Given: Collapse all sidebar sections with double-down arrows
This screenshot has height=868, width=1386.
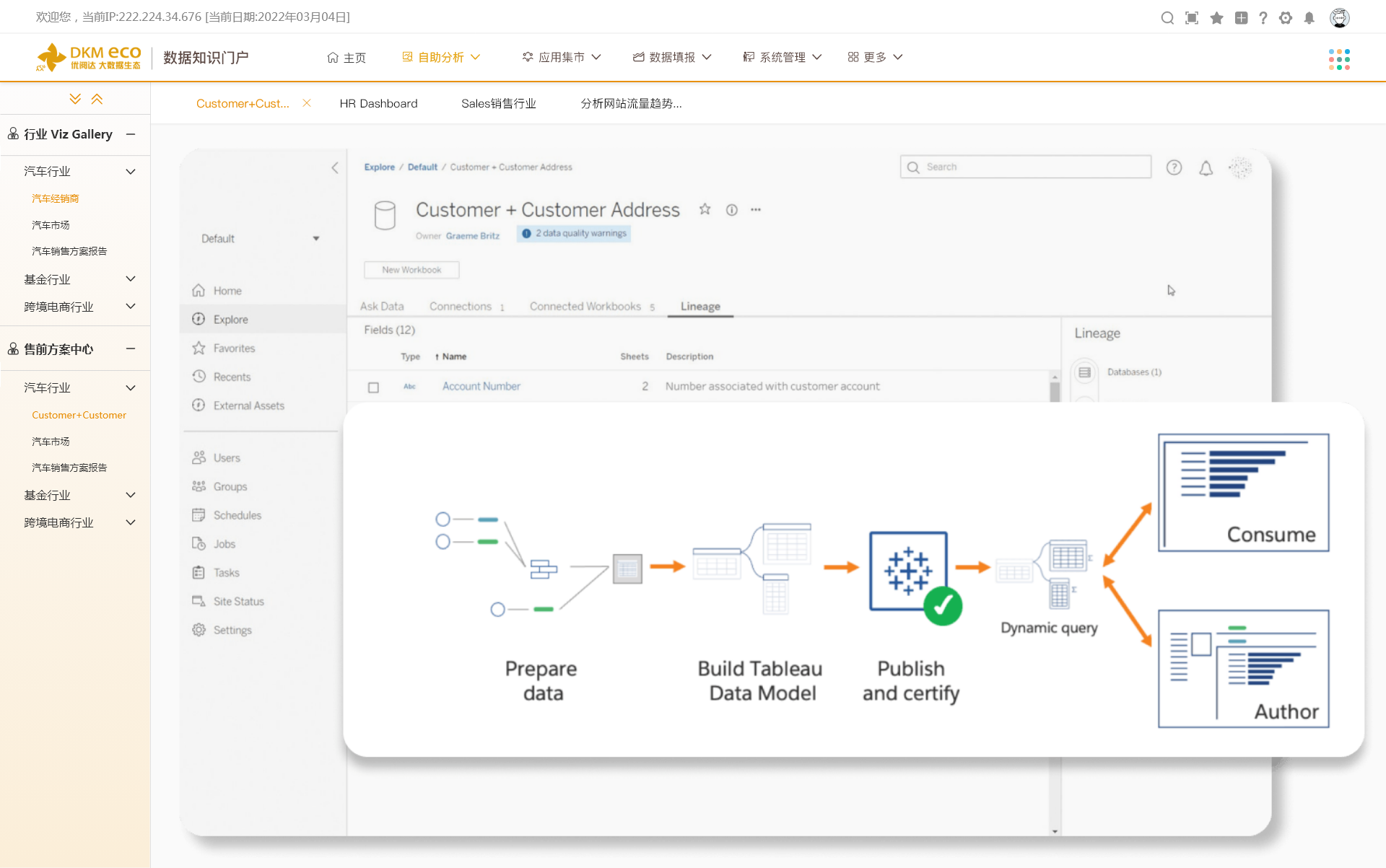Looking at the screenshot, I should (x=75, y=99).
